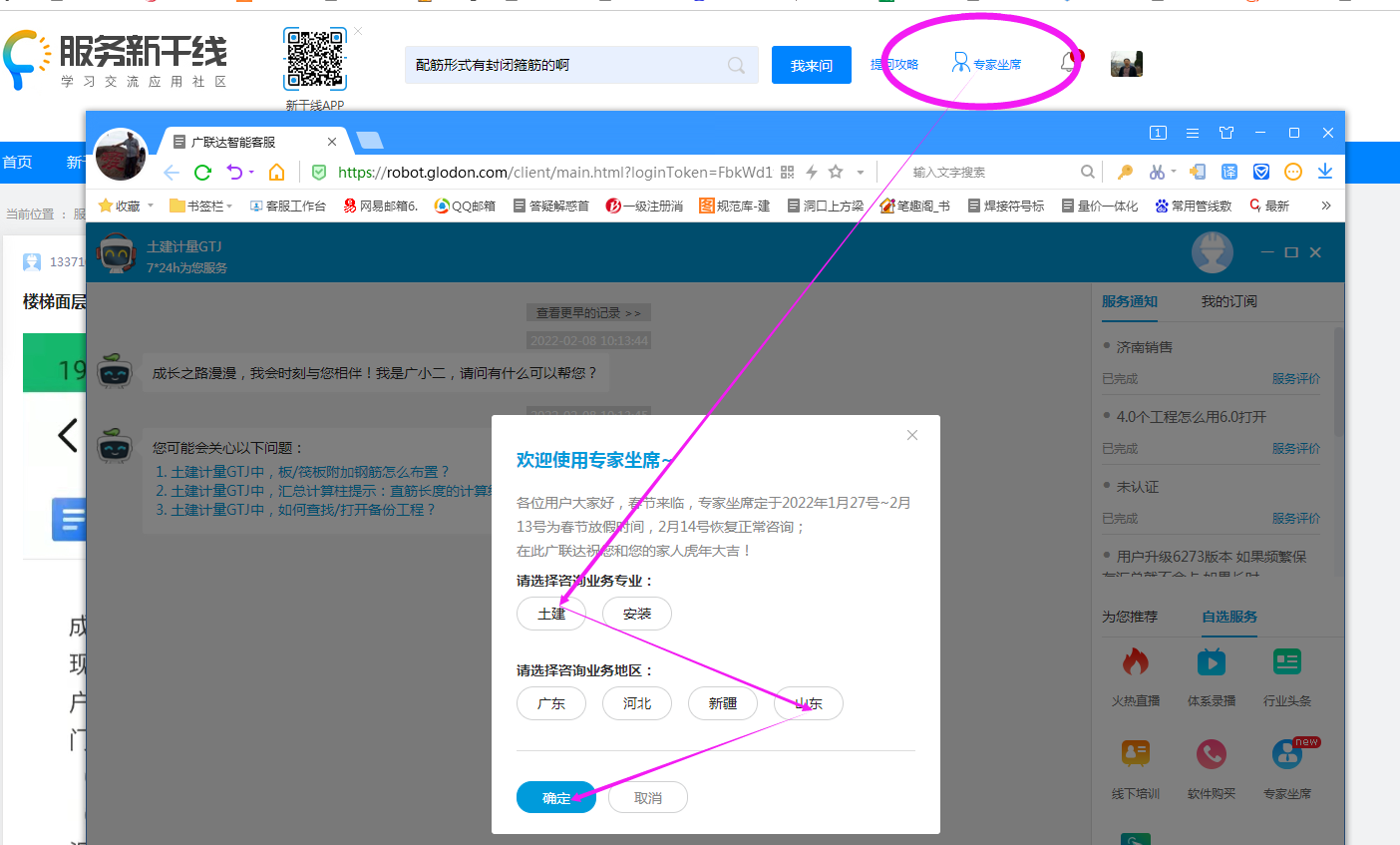Open the key password manager icon
Screen dimensions: 1400x845
(x=1125, y=172)
